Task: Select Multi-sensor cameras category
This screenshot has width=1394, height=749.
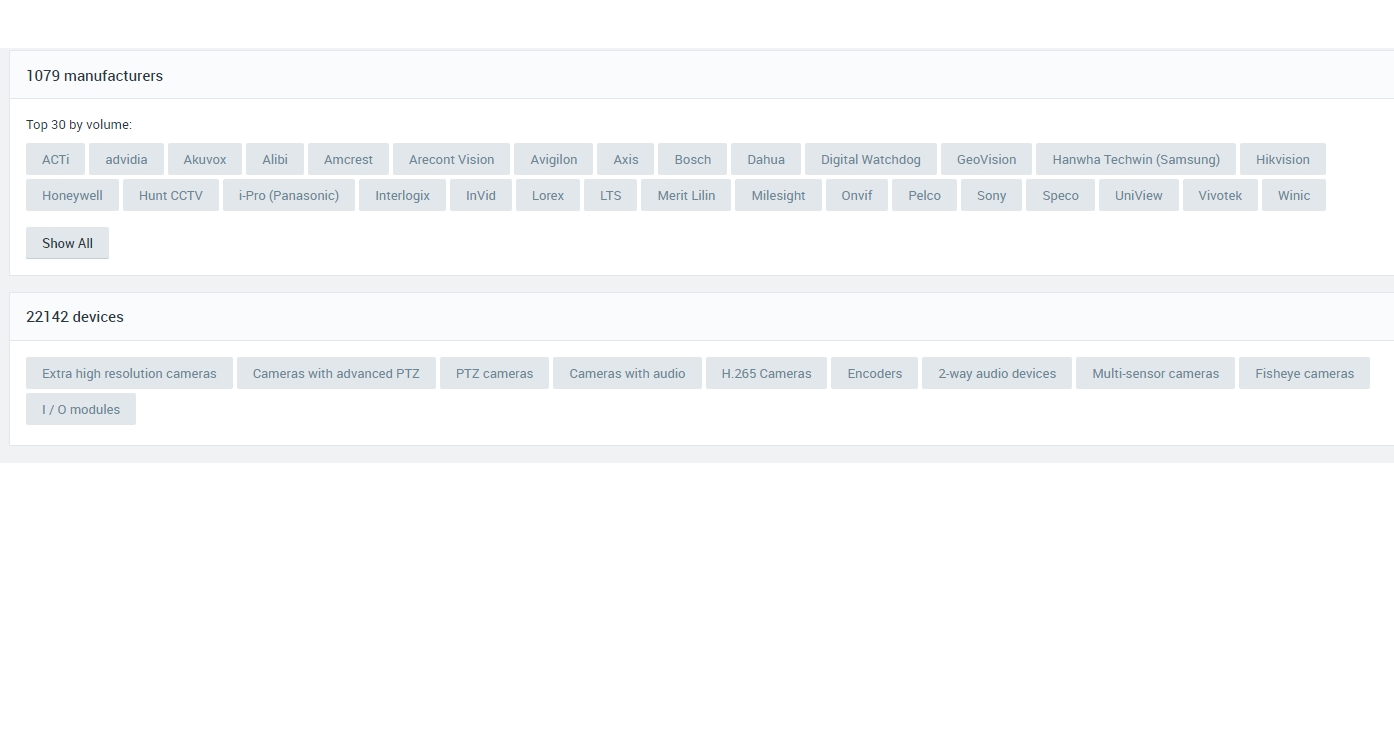Action: (1155, 373)
